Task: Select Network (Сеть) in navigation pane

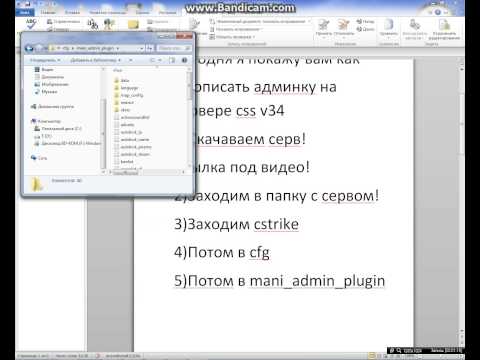Action: (x=39, y=158)
